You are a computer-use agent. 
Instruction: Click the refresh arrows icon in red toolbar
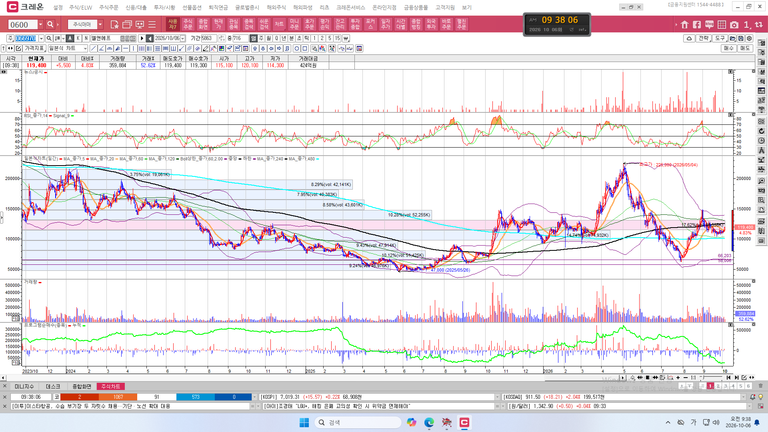pos(759,24)
